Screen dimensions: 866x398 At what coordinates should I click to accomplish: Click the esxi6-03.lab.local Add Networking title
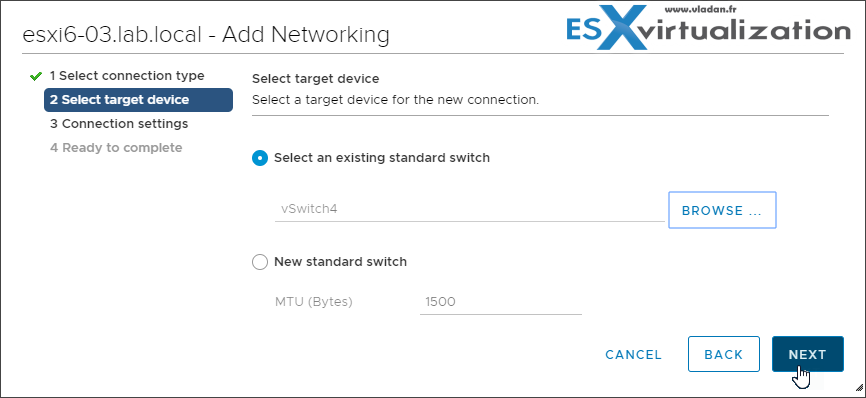point(205,35)
